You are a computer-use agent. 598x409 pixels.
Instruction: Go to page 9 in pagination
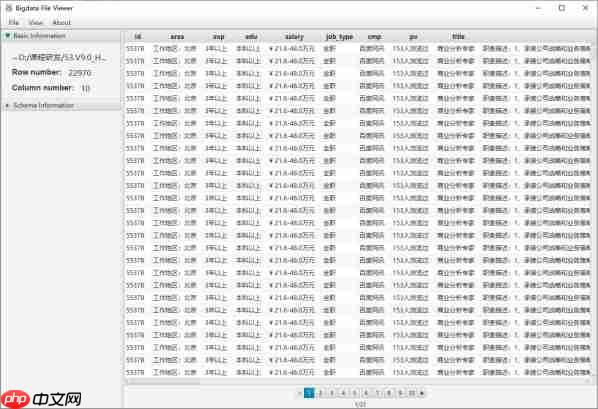point(400,393)
